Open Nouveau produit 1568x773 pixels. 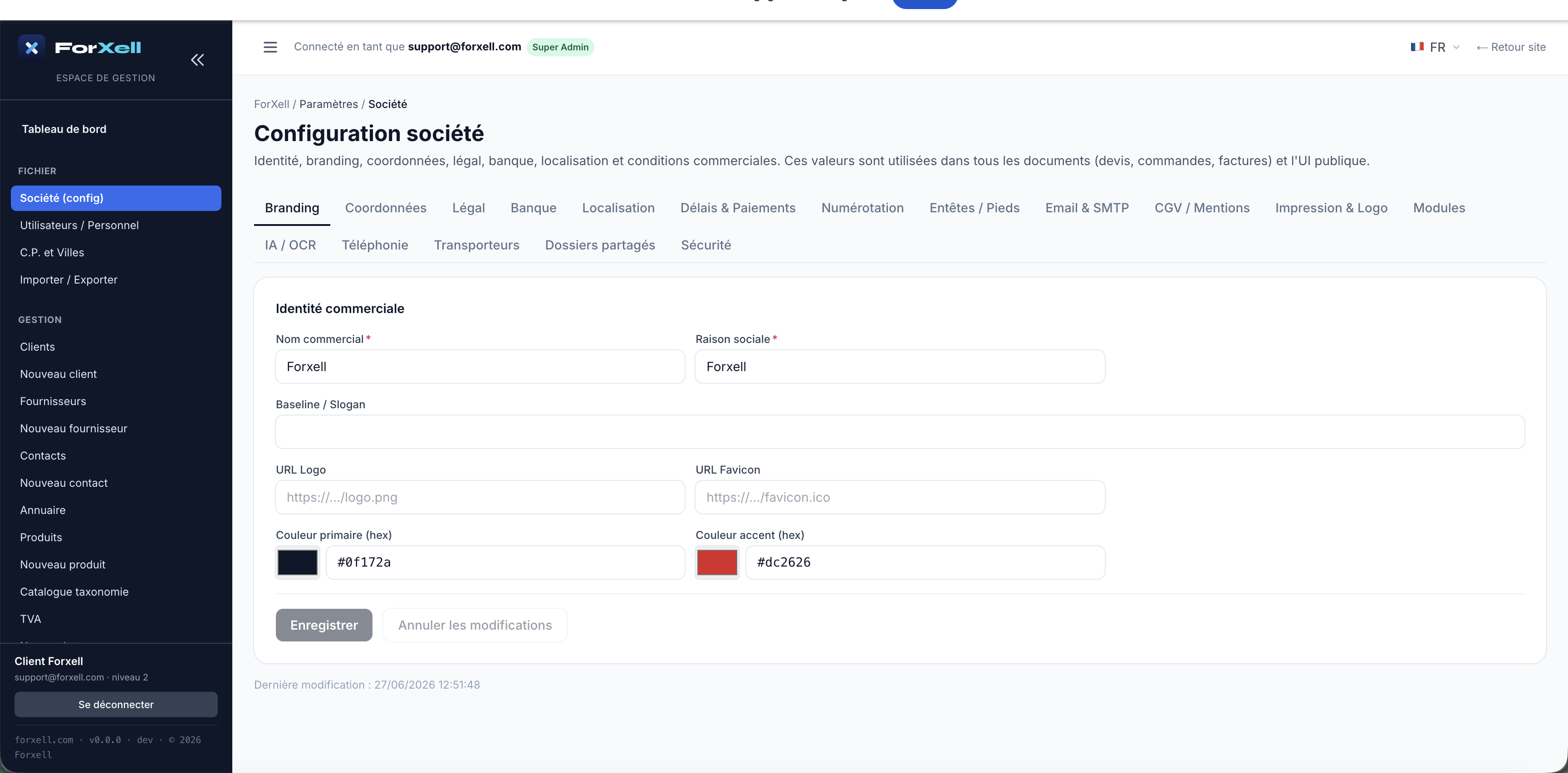point(116,564)
